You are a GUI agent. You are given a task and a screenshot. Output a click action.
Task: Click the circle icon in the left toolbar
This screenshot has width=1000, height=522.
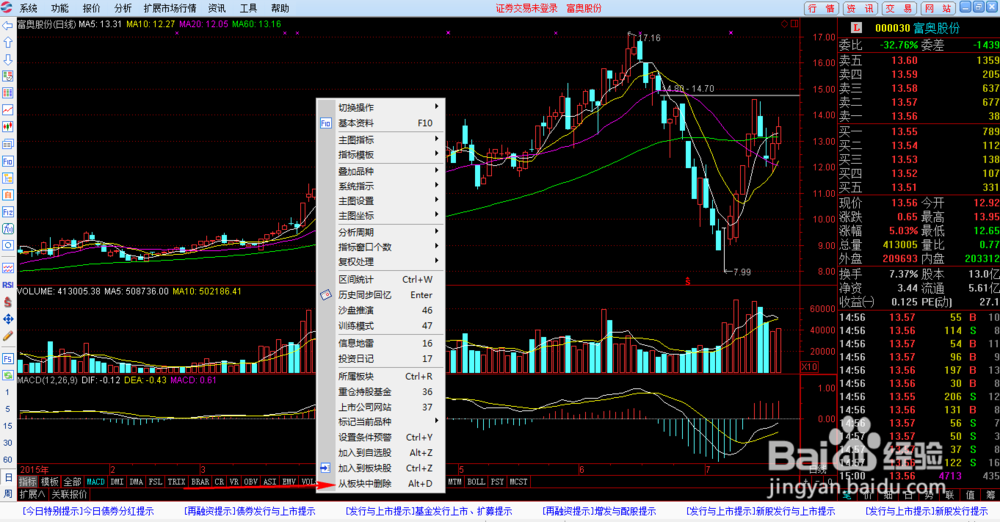point(8,246)
